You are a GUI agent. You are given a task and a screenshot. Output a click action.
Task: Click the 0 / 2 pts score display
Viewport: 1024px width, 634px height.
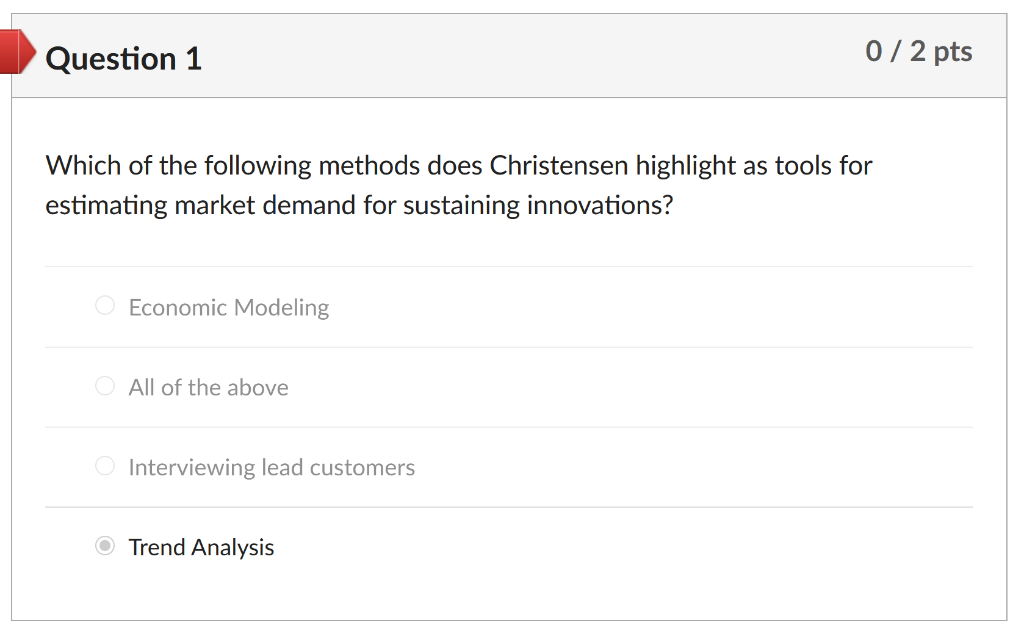920,51
